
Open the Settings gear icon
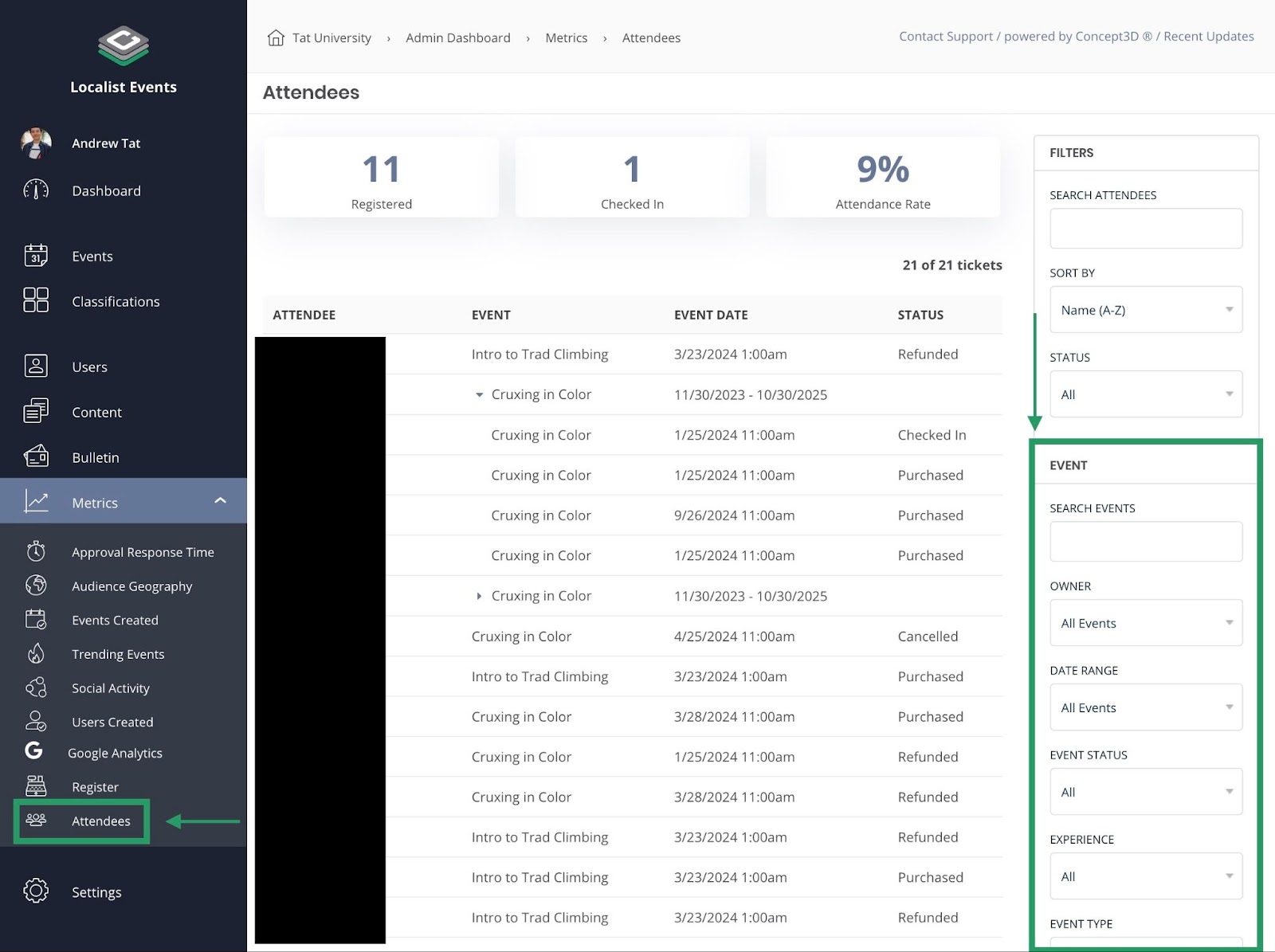pos(35,891)
